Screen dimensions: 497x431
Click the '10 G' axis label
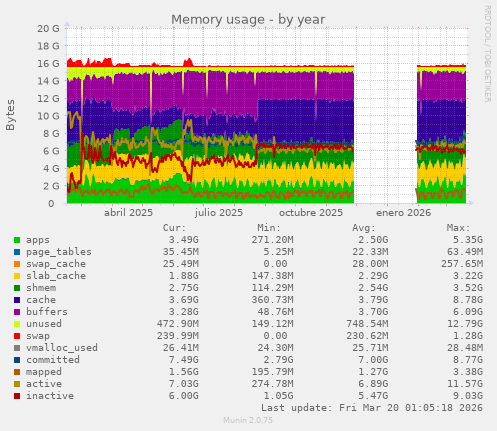48,116
